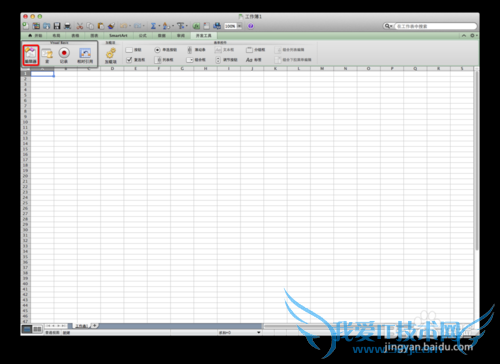This screenshot has height=364, width=500.
Task: Insert a Radio Button form control
Action: click(x=165, y=50)
